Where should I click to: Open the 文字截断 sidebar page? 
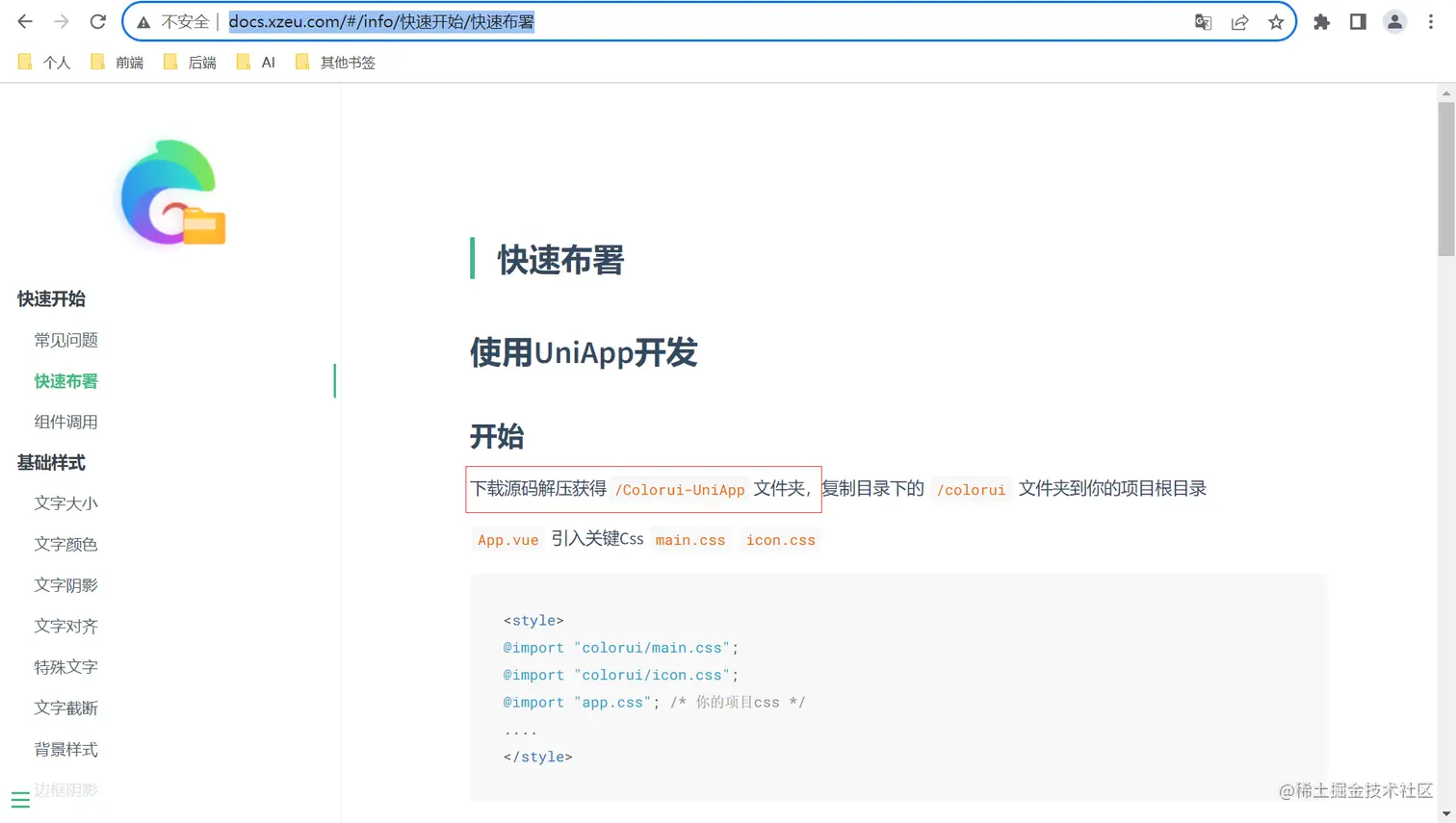(65, 708)
